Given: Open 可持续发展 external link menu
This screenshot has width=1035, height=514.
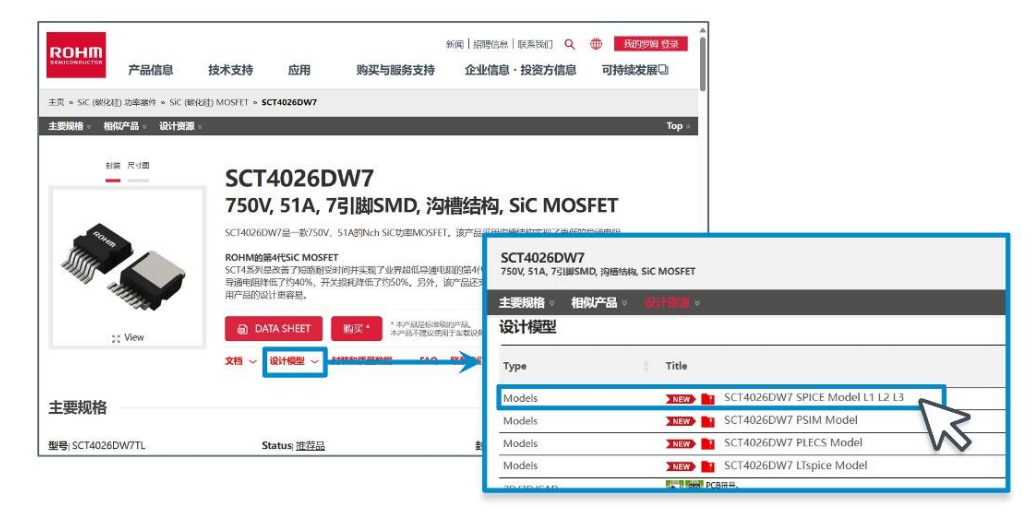Looking at the screenshot, I should tap(635, 70).
